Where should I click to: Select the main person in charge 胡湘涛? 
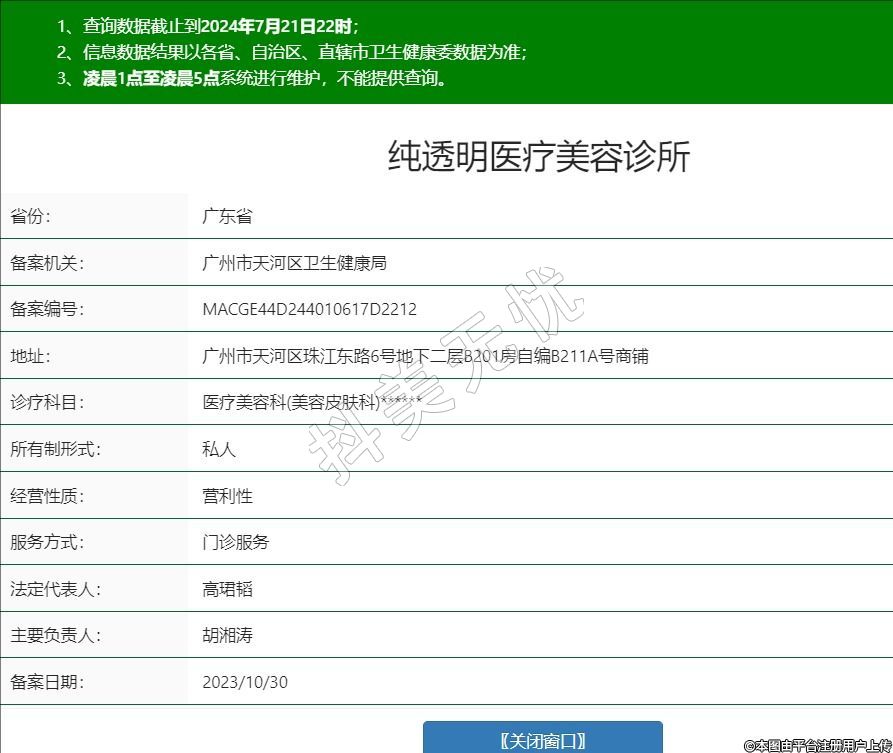coord(227,635)
